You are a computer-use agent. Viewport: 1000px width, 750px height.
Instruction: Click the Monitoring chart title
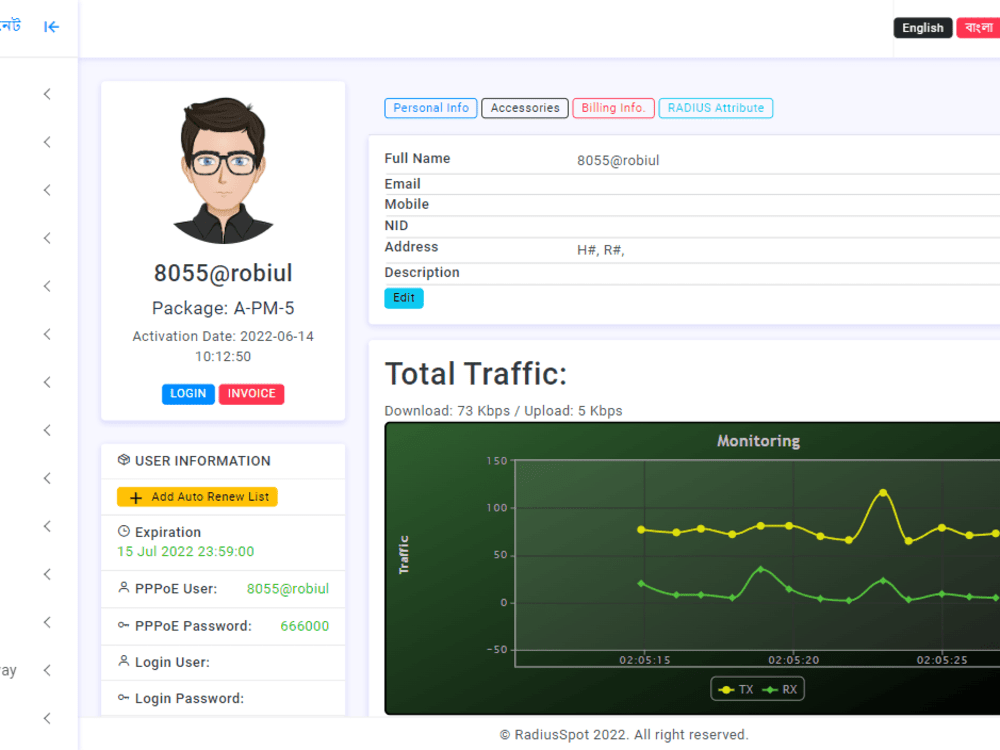coord(758,441)
